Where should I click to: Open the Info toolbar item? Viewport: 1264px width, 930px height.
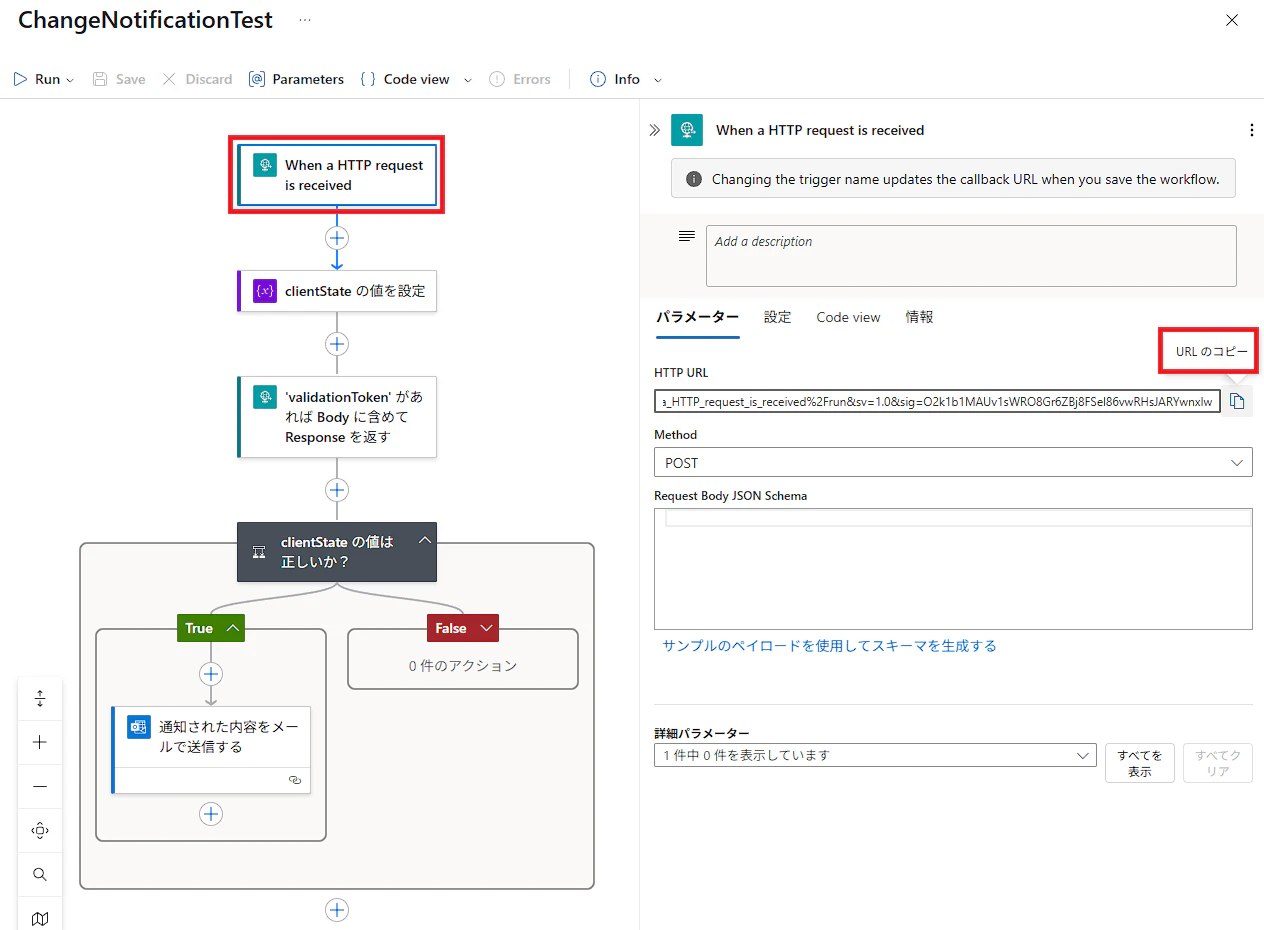click(615, 79)
